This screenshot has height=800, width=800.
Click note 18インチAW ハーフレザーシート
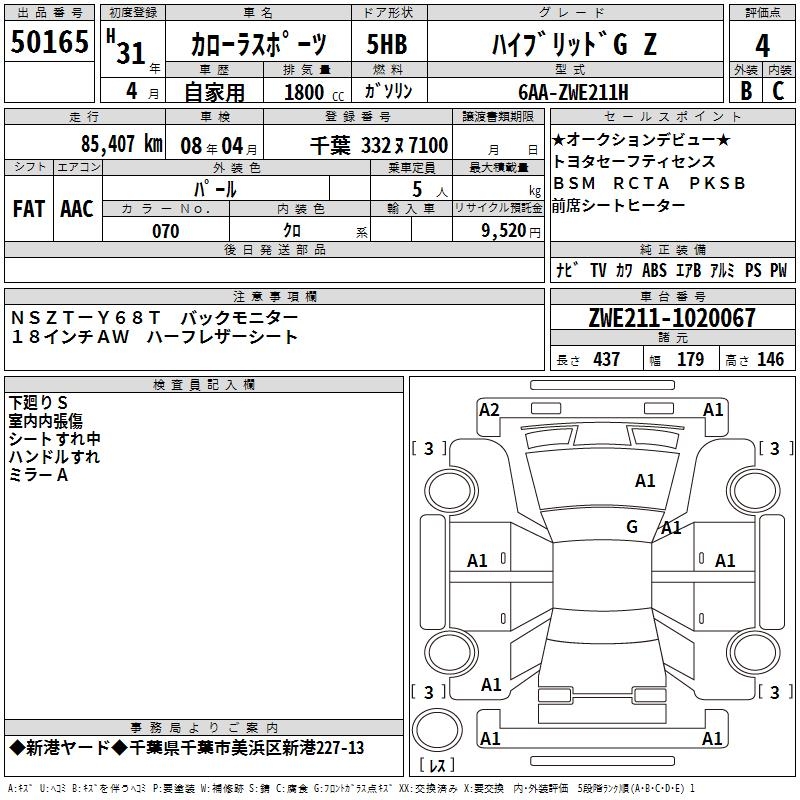[x=154, y=337]
